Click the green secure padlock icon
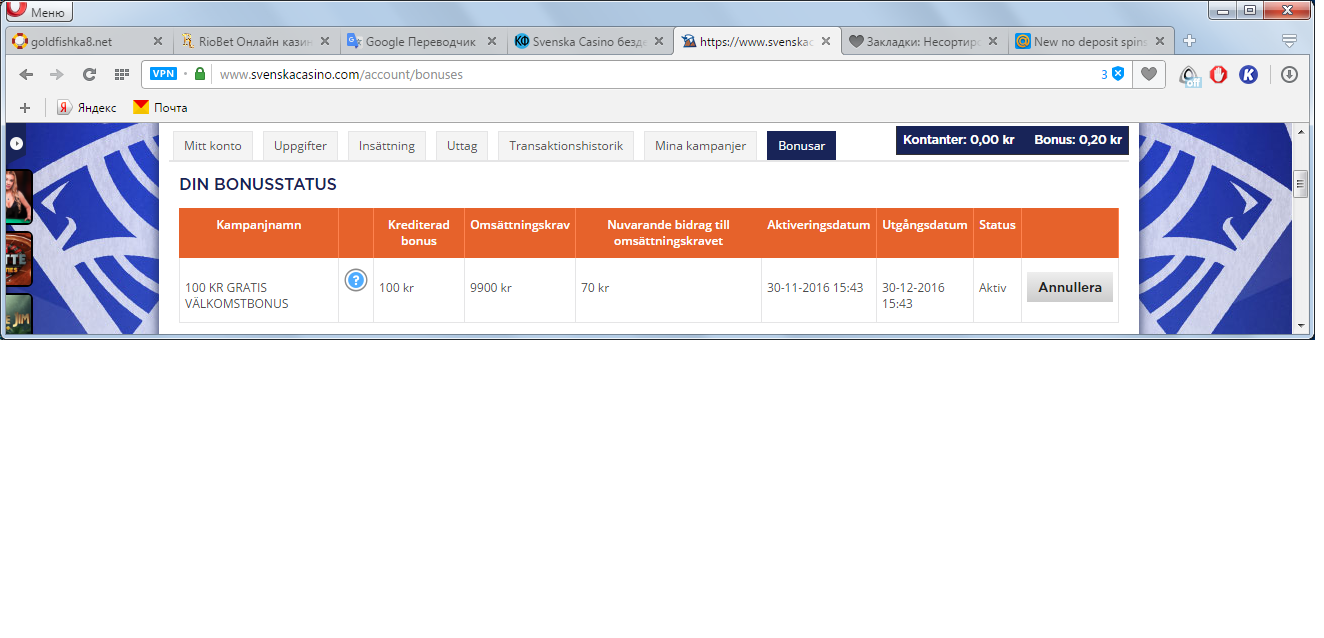 coord(200,74)
